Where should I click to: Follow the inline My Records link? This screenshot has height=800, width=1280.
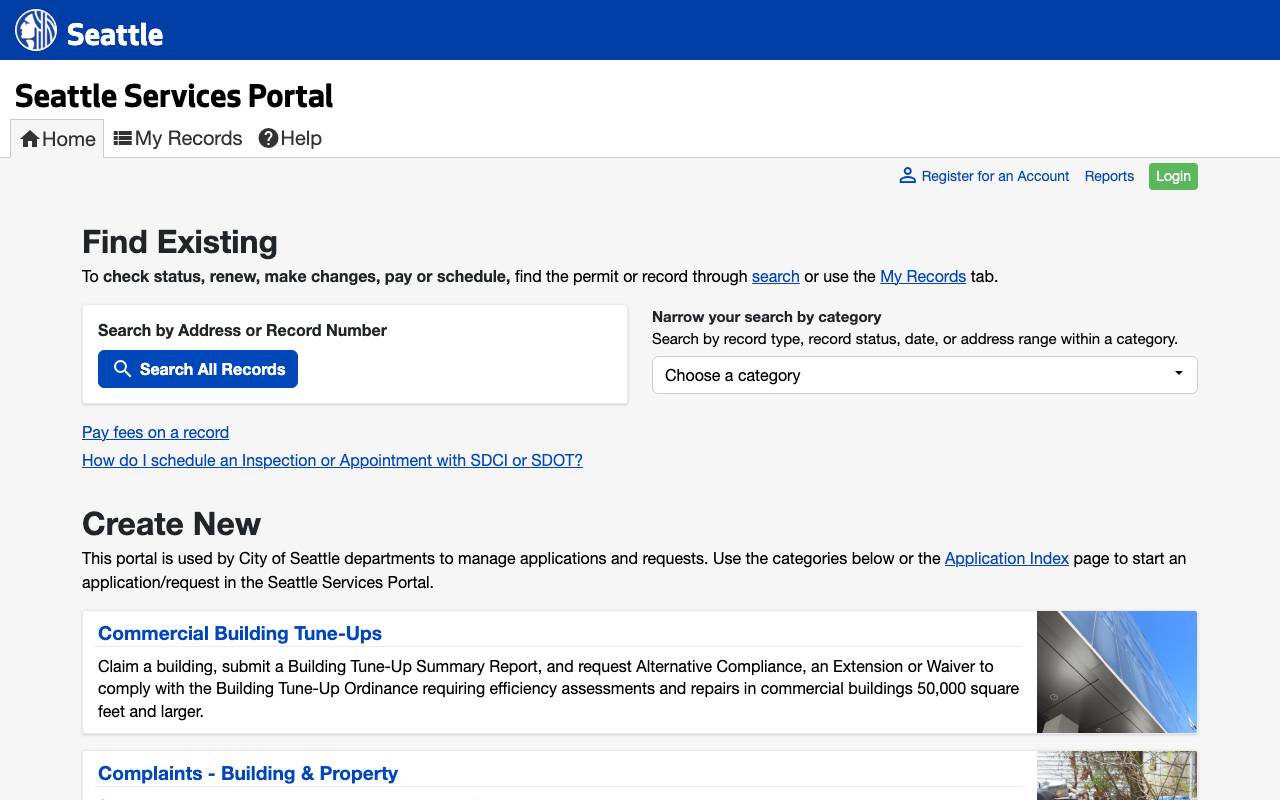point(923,276)
